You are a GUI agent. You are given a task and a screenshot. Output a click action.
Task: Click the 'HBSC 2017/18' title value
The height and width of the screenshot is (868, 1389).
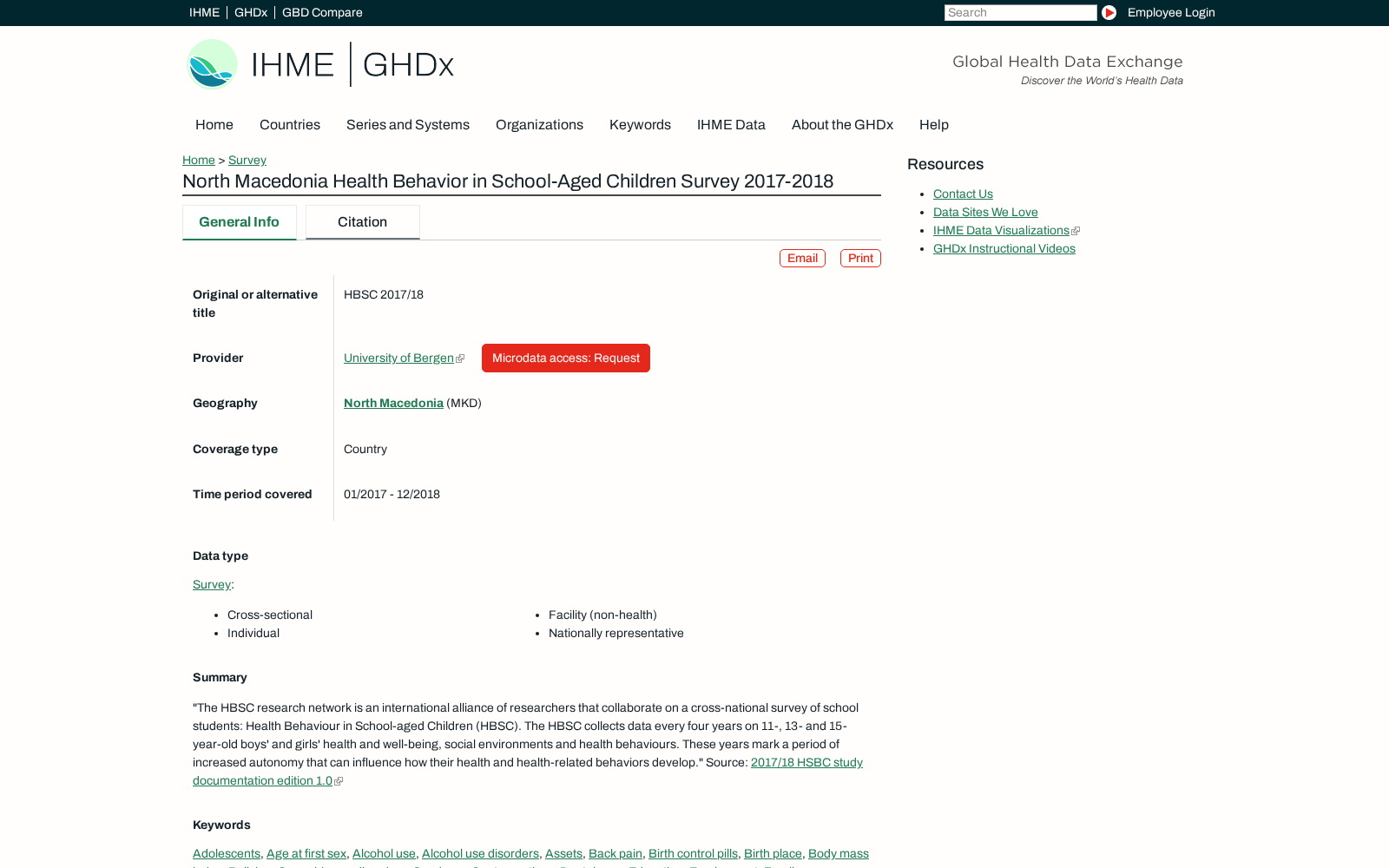point(384,294)
